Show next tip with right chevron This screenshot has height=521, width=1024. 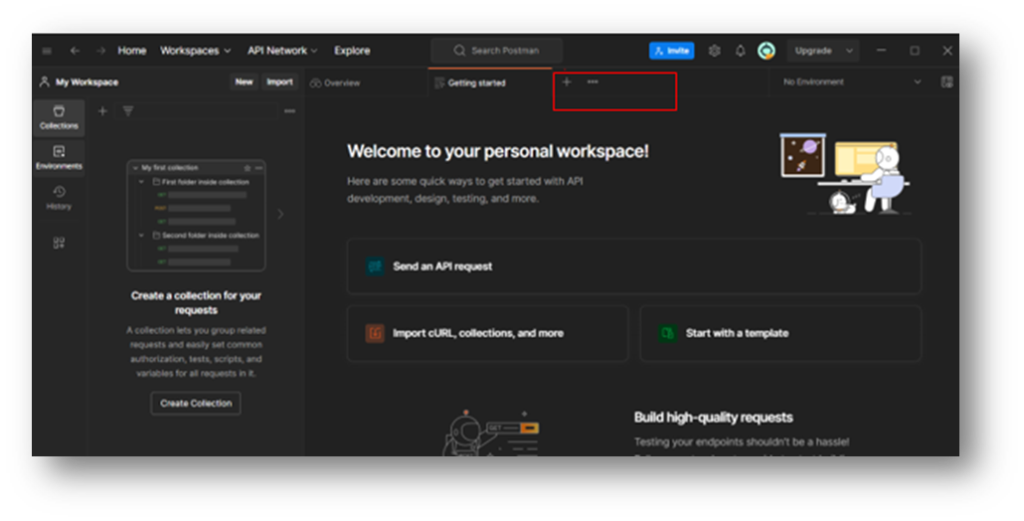(281, 214)
